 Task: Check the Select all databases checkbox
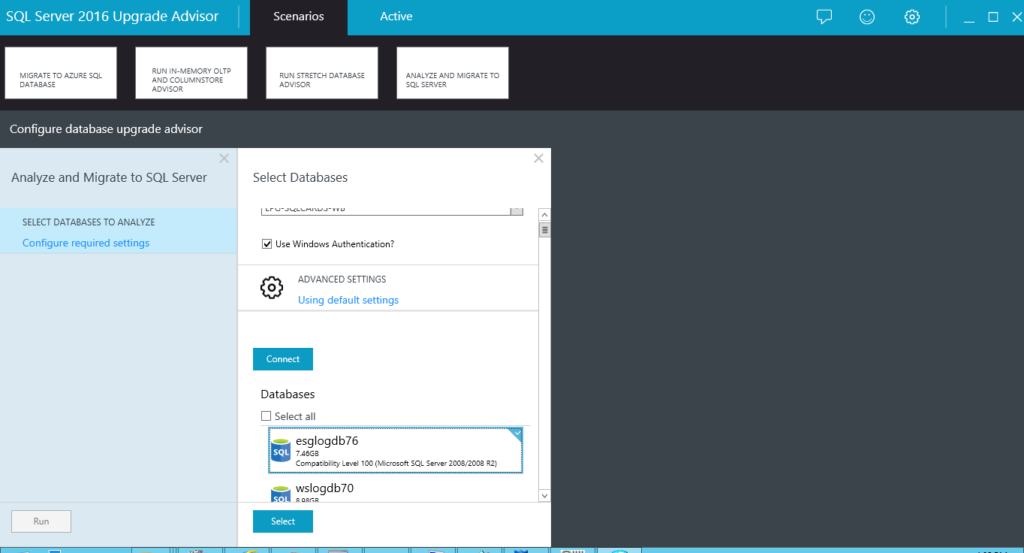(x=266, y=416)
